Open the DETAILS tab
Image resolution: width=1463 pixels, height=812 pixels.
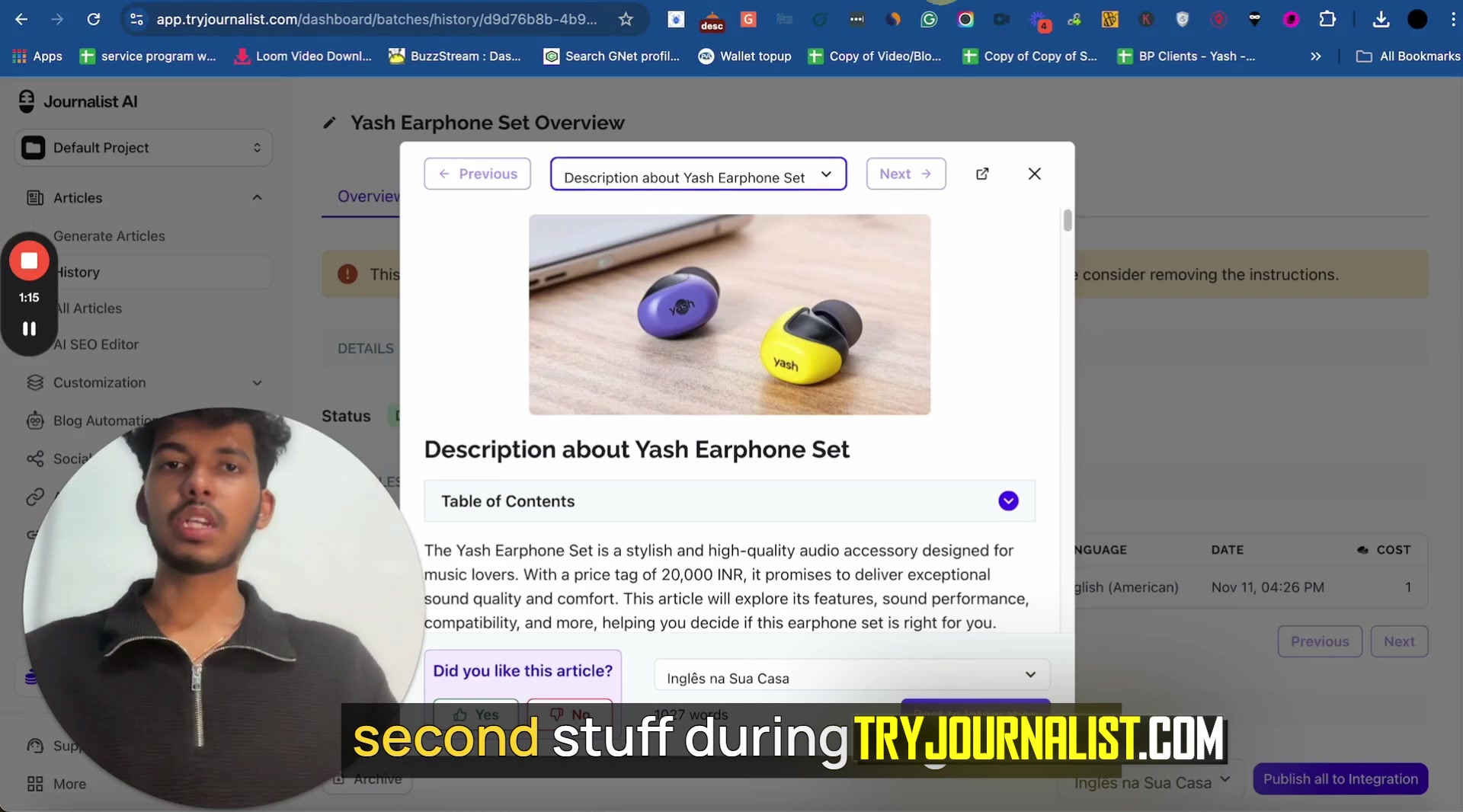(366, 348)
